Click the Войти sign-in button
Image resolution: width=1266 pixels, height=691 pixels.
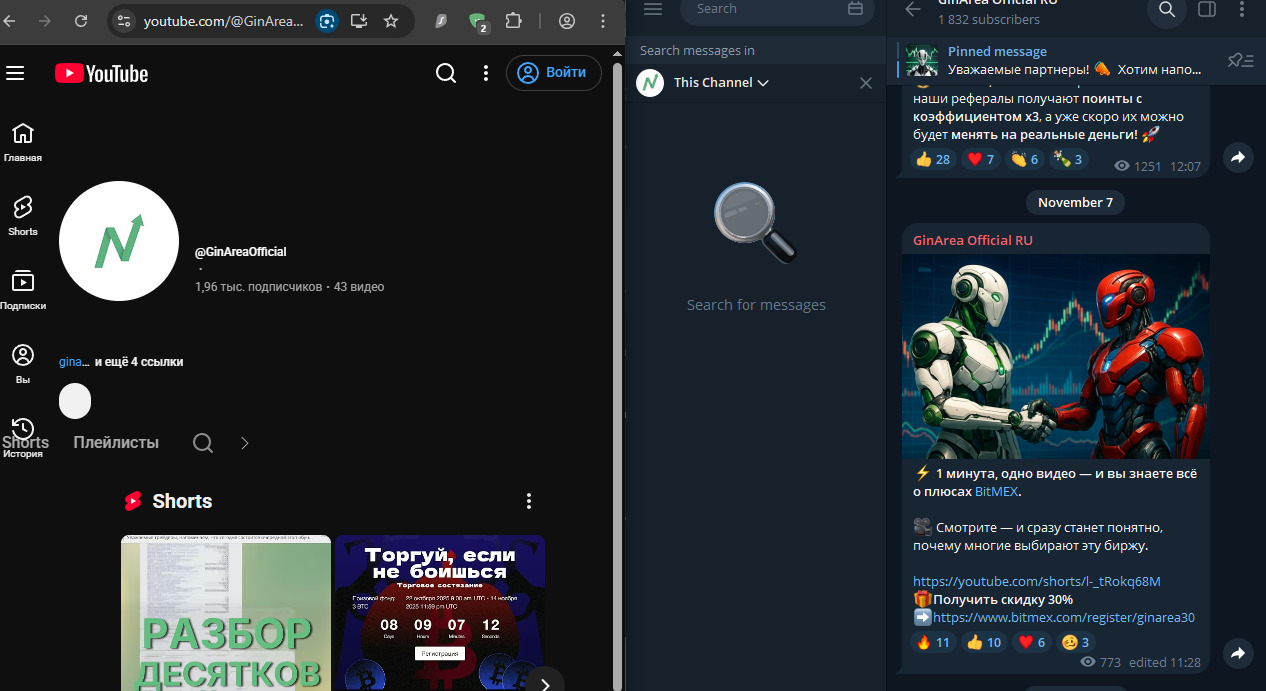tap(554, 73)
